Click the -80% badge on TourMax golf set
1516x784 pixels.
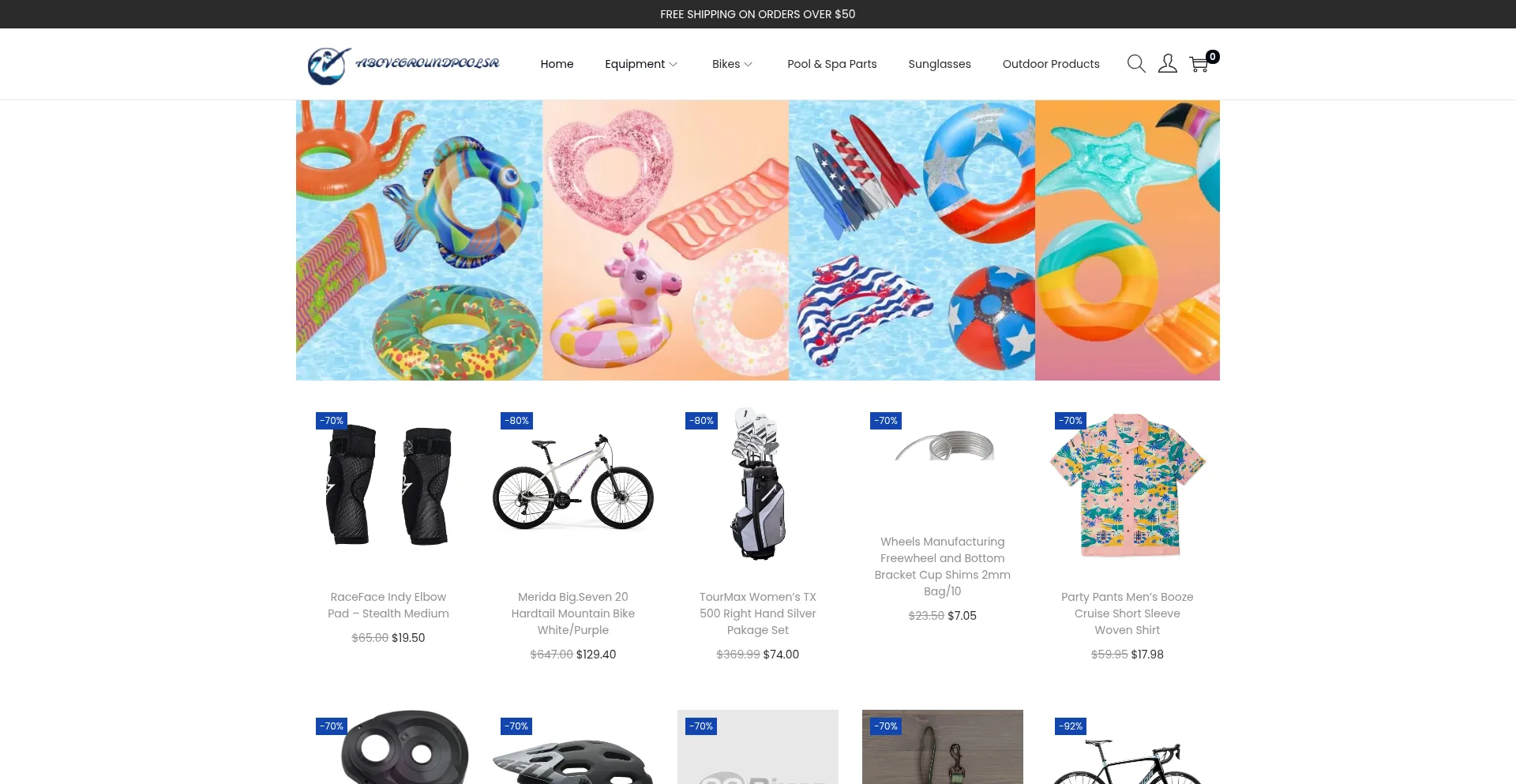pyautogui.click(x=701, y=421)
